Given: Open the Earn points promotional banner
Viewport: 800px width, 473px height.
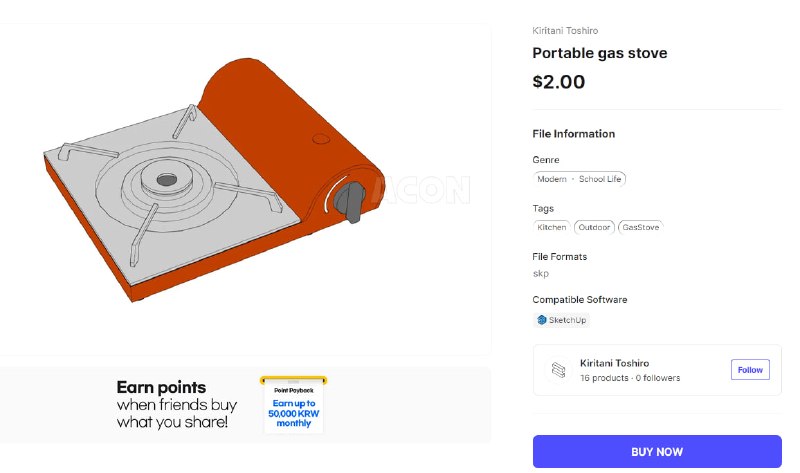Looking at the screenshot, I should click(x=245, y=405).
